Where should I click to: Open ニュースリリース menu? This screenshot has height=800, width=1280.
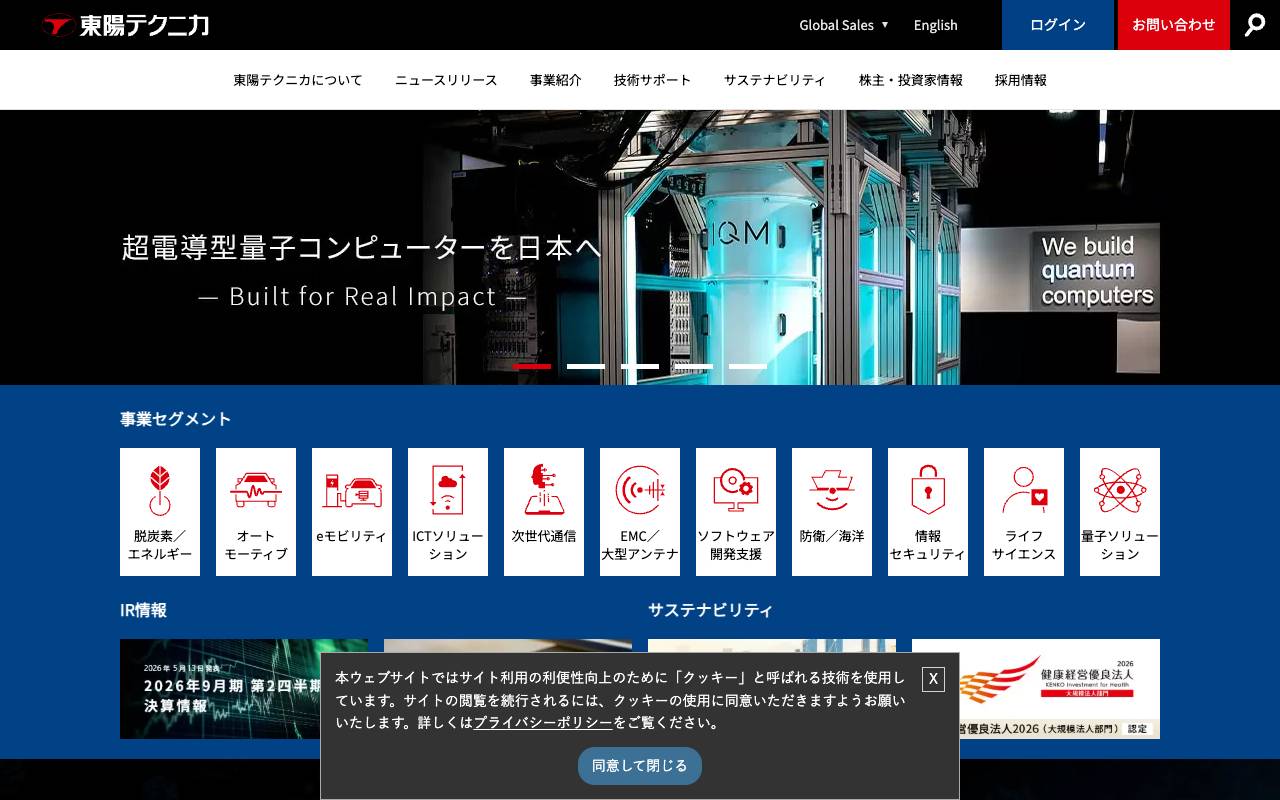click(446, 80)
